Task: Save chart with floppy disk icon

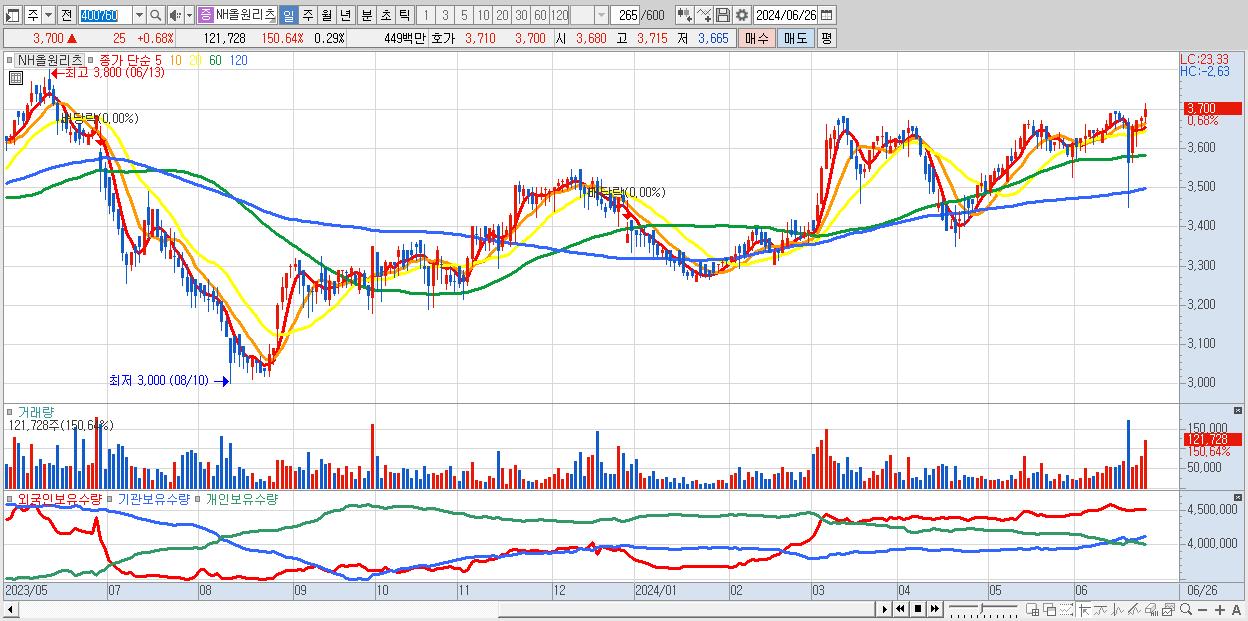Action: [x=723, y=15]
